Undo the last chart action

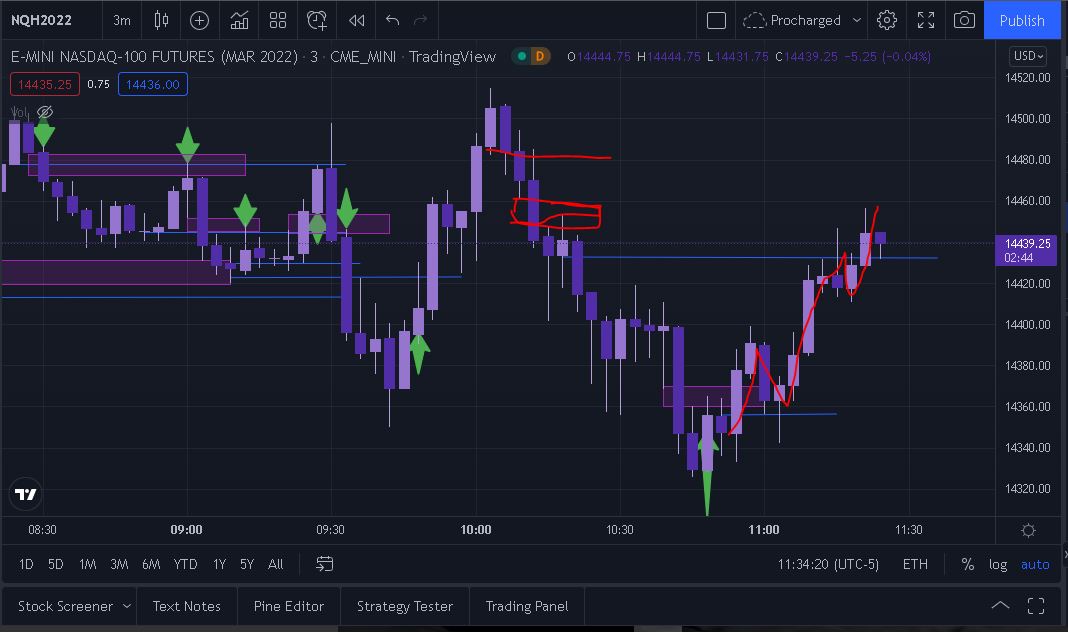click(x=392, y=20)
